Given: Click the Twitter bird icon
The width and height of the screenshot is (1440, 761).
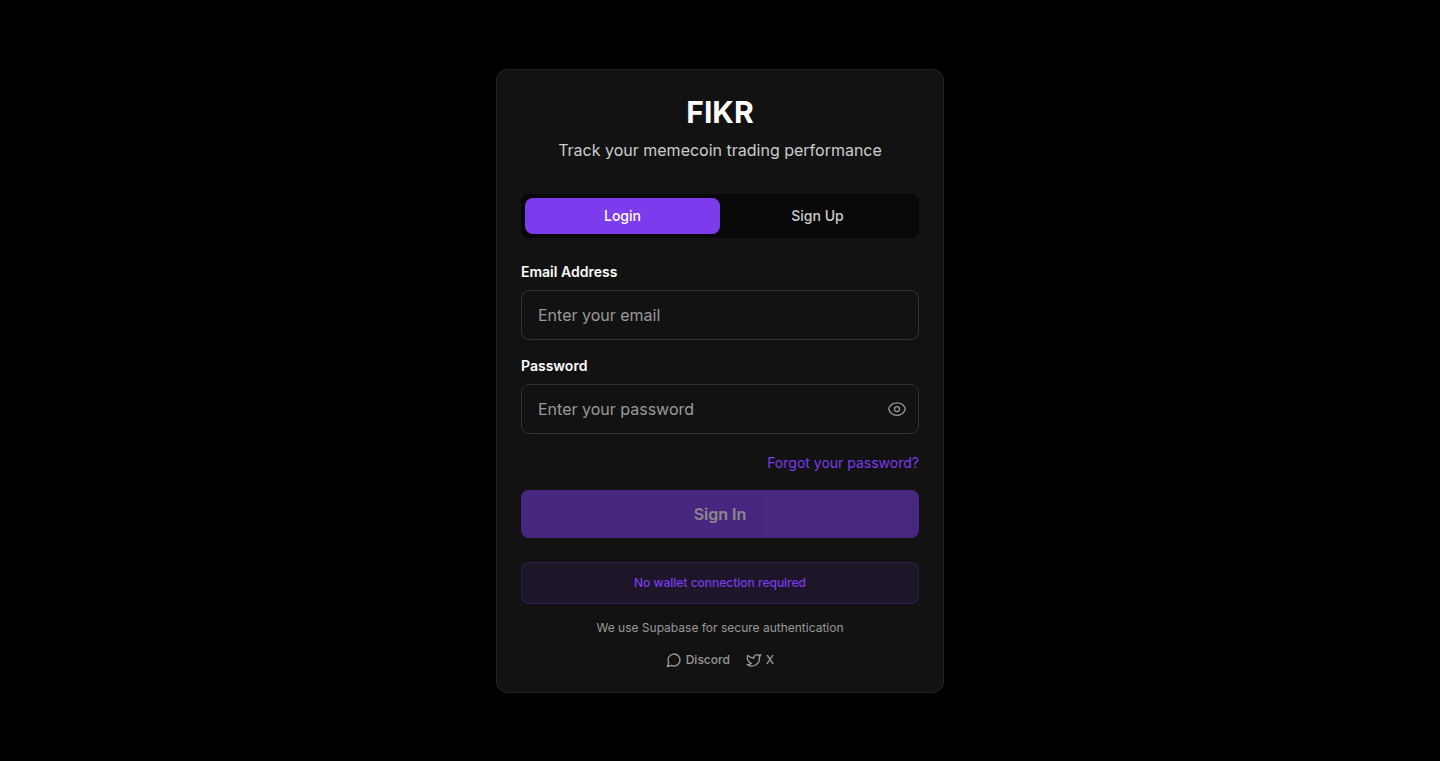Looking at the screenshot, I should pos(754,660).
